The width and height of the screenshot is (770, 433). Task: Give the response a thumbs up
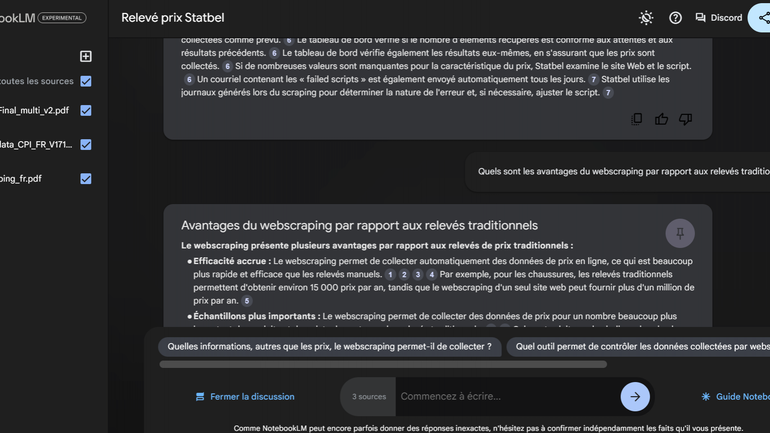tap(661, 119)
